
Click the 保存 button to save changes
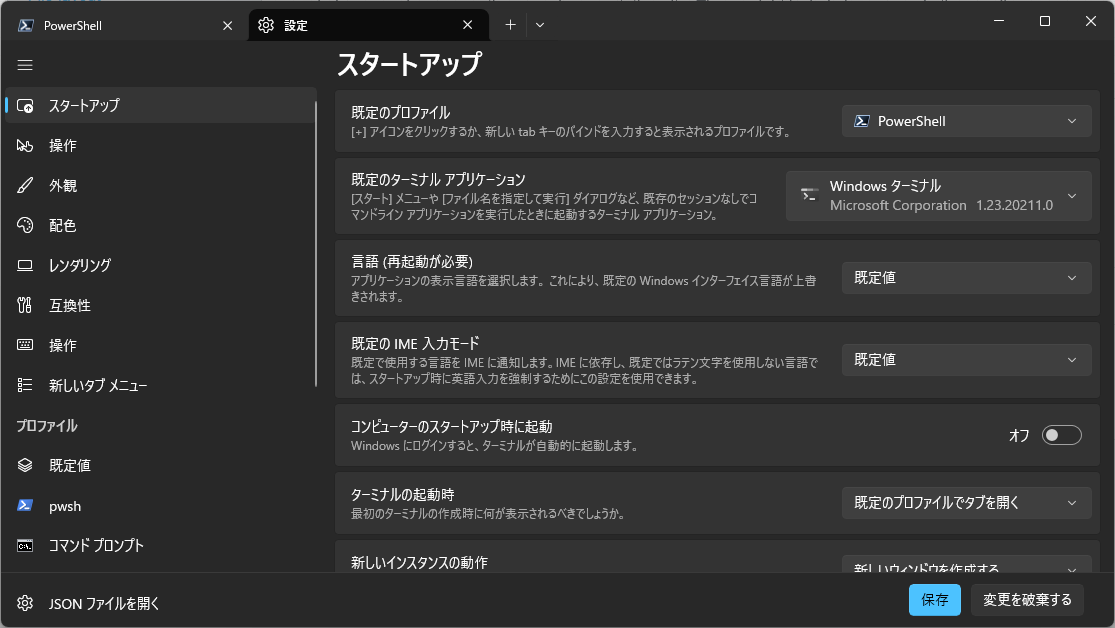(934, 600)
